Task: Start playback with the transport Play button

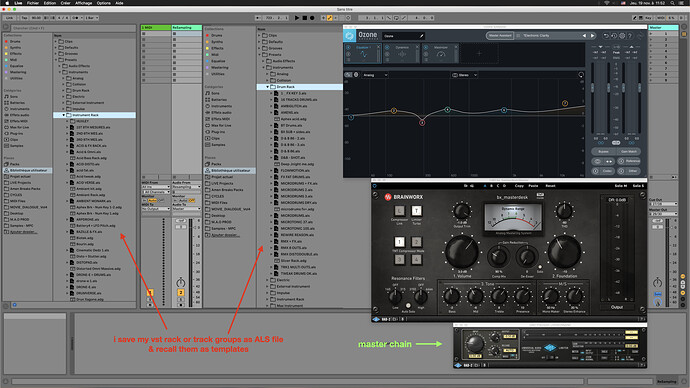Action: click(297, 18)
